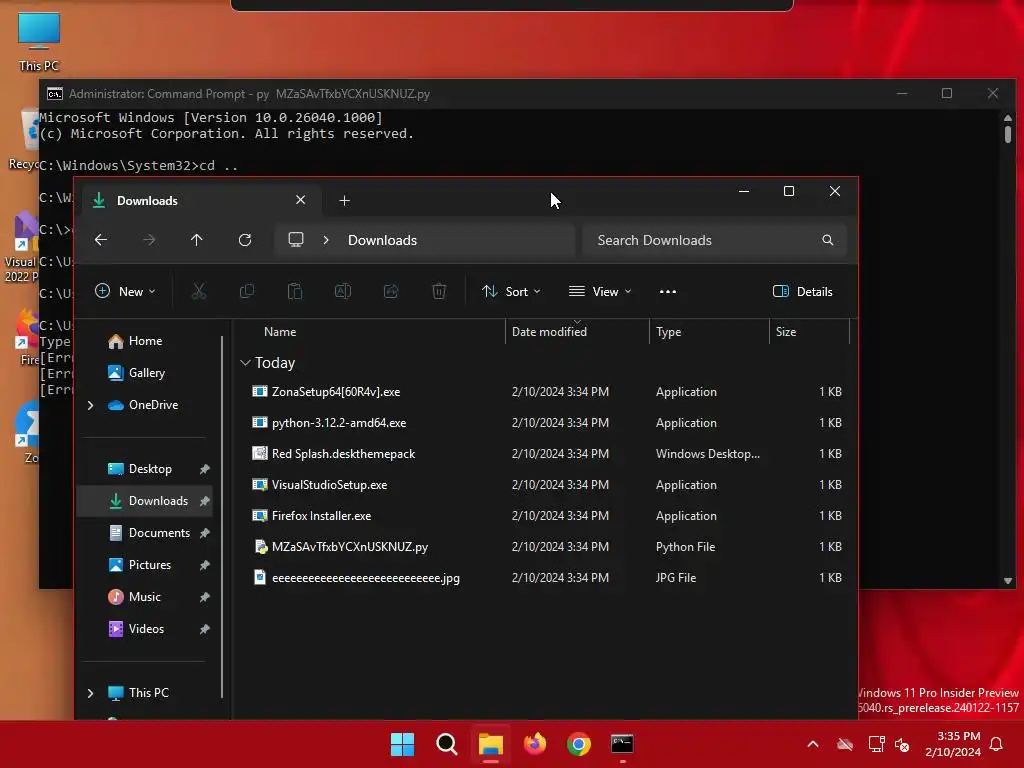This screenshot has height=768, width=1024.
Task: Expand the This PC tree node
Action: tap(90, 693)
